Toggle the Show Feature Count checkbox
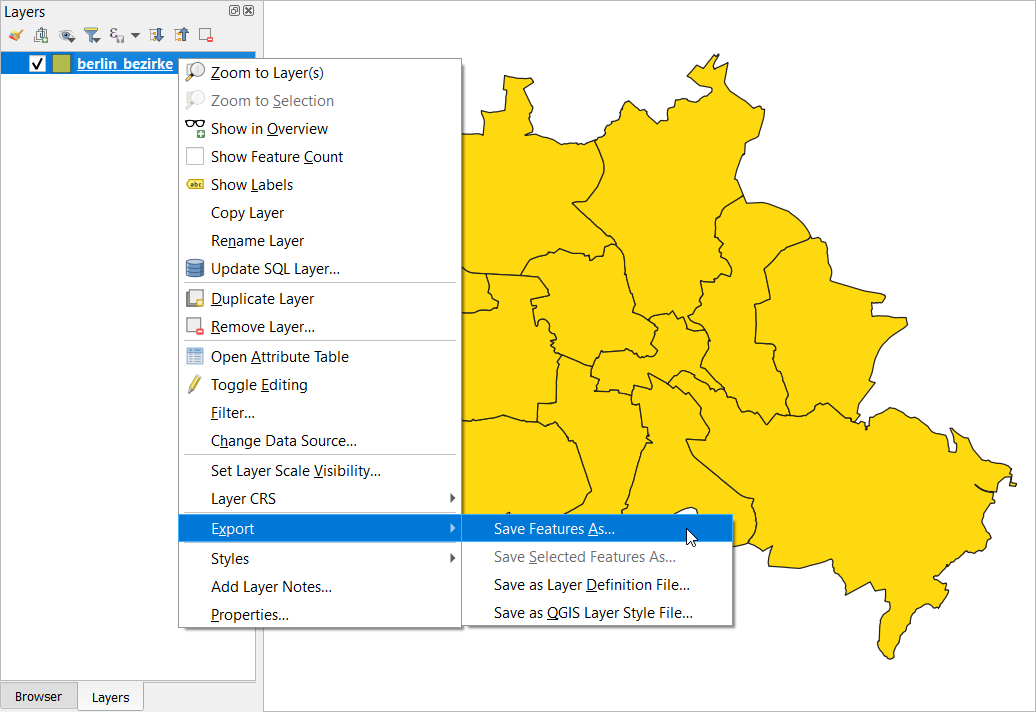The width and height of the screenshot is (1036, 712). pos(195,157)
